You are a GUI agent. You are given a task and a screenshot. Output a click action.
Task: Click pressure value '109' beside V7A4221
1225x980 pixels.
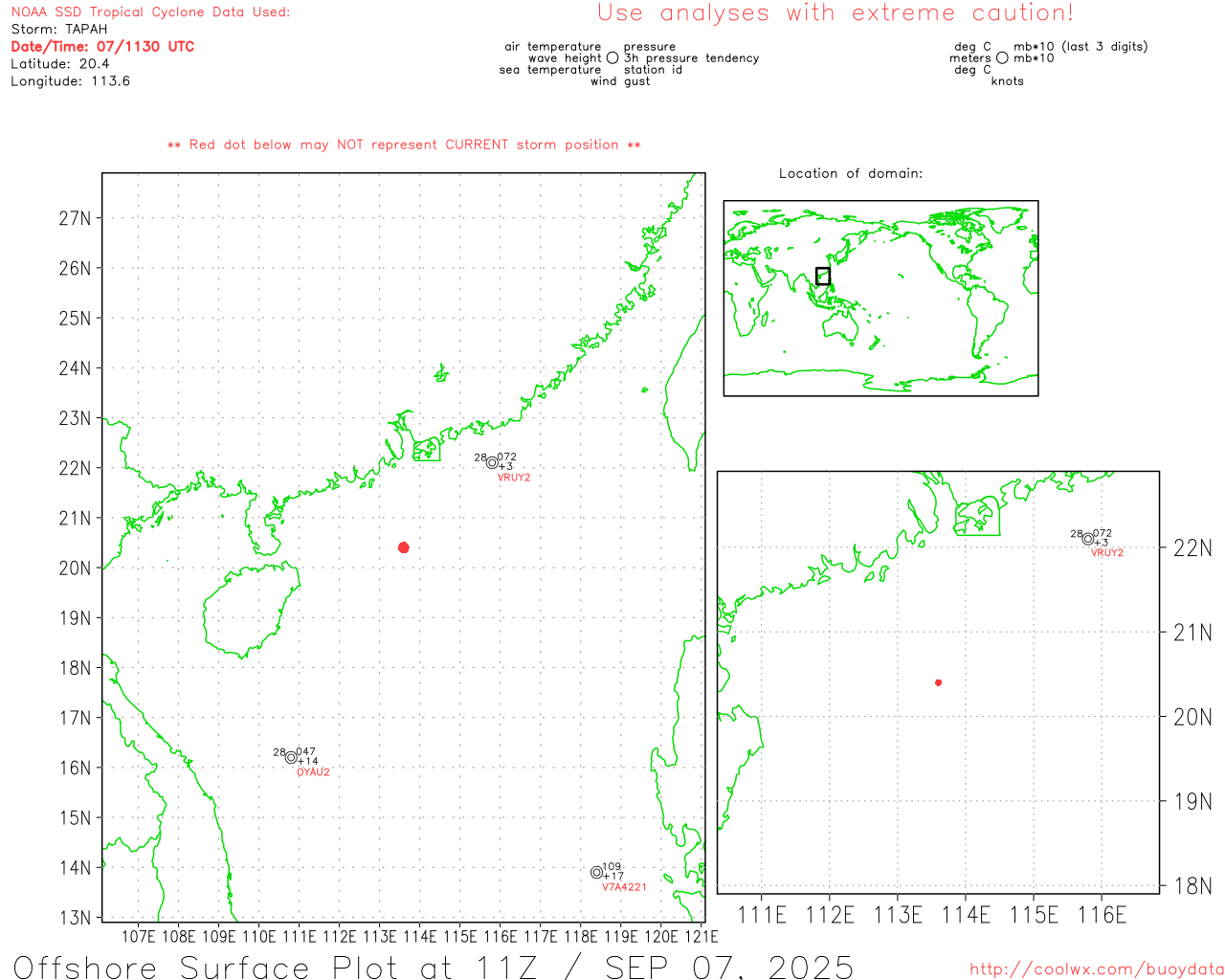612,867
